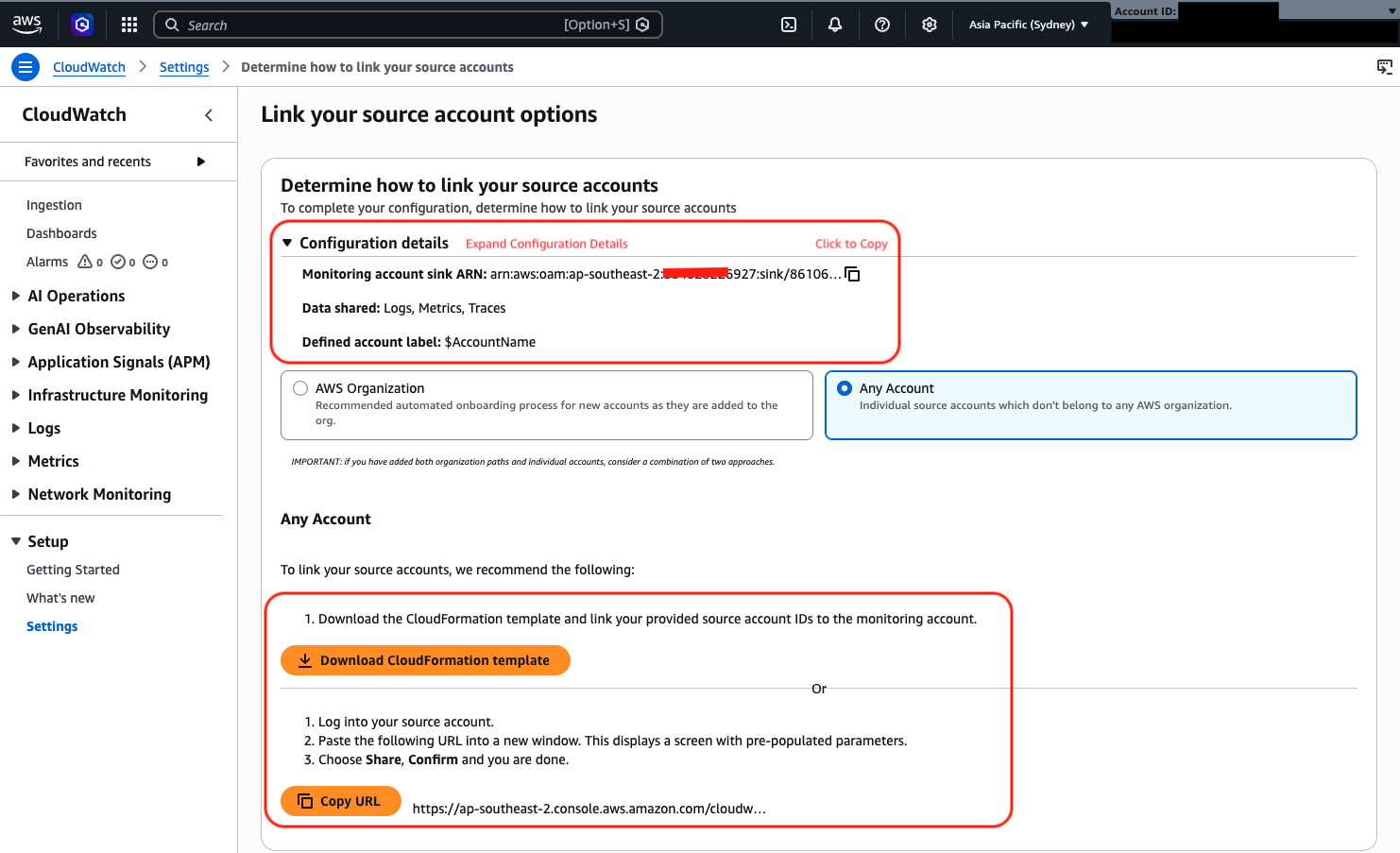Click the in-alarm triangle count icon

[85, 262]
